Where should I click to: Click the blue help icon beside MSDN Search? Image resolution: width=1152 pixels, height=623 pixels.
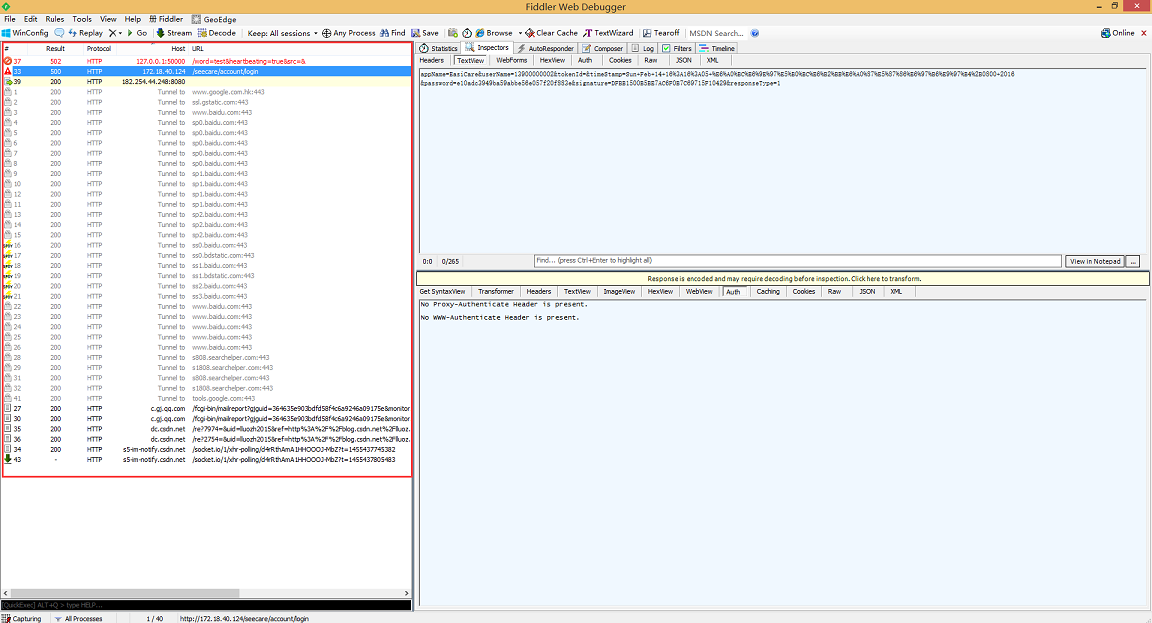coord(755,33)
